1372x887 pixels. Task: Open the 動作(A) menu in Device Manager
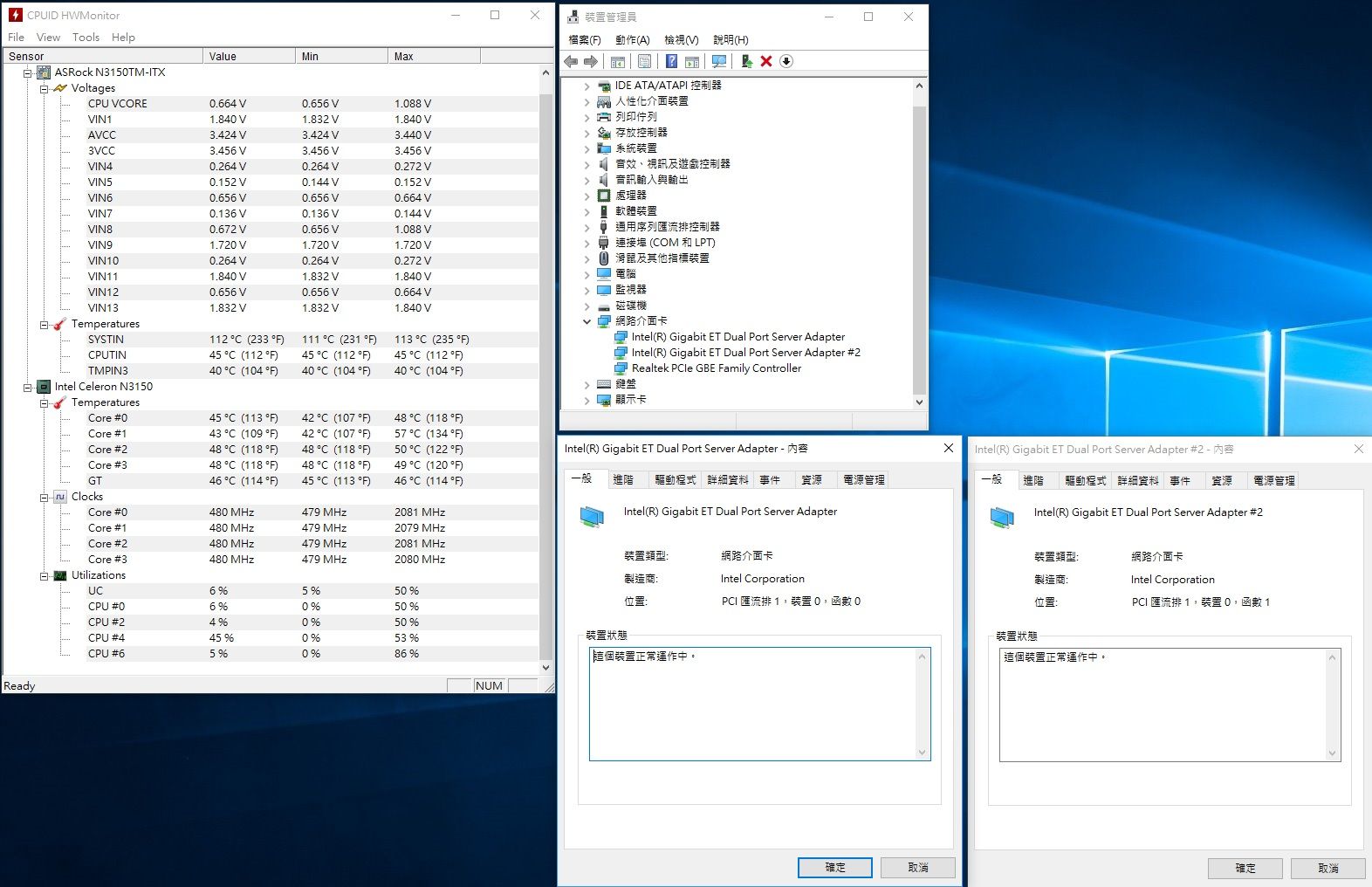[633, 40]
